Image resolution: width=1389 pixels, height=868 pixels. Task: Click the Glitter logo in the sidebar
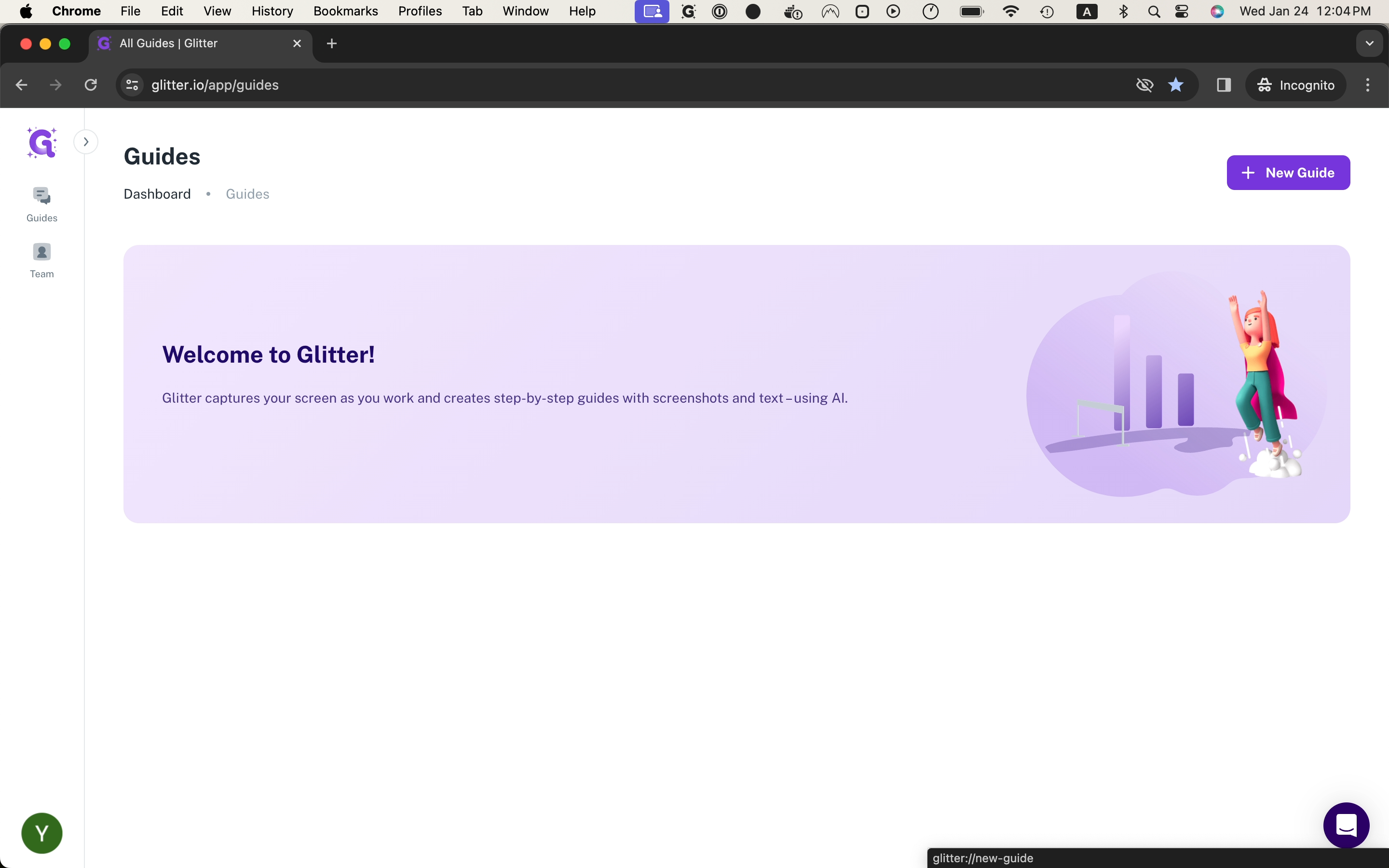tap(42, 142)
